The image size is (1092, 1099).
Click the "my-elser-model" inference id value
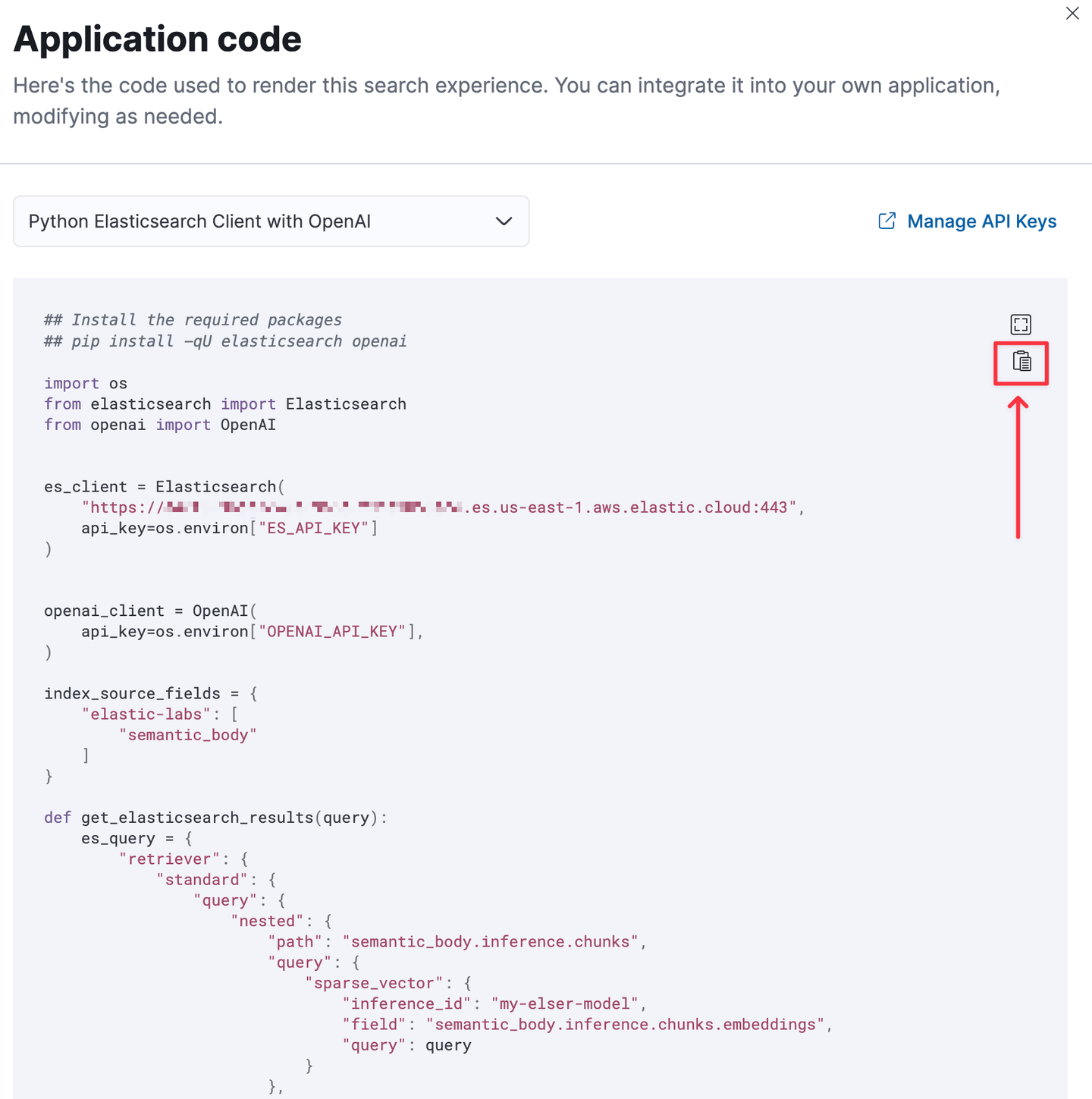[565, 1003]
